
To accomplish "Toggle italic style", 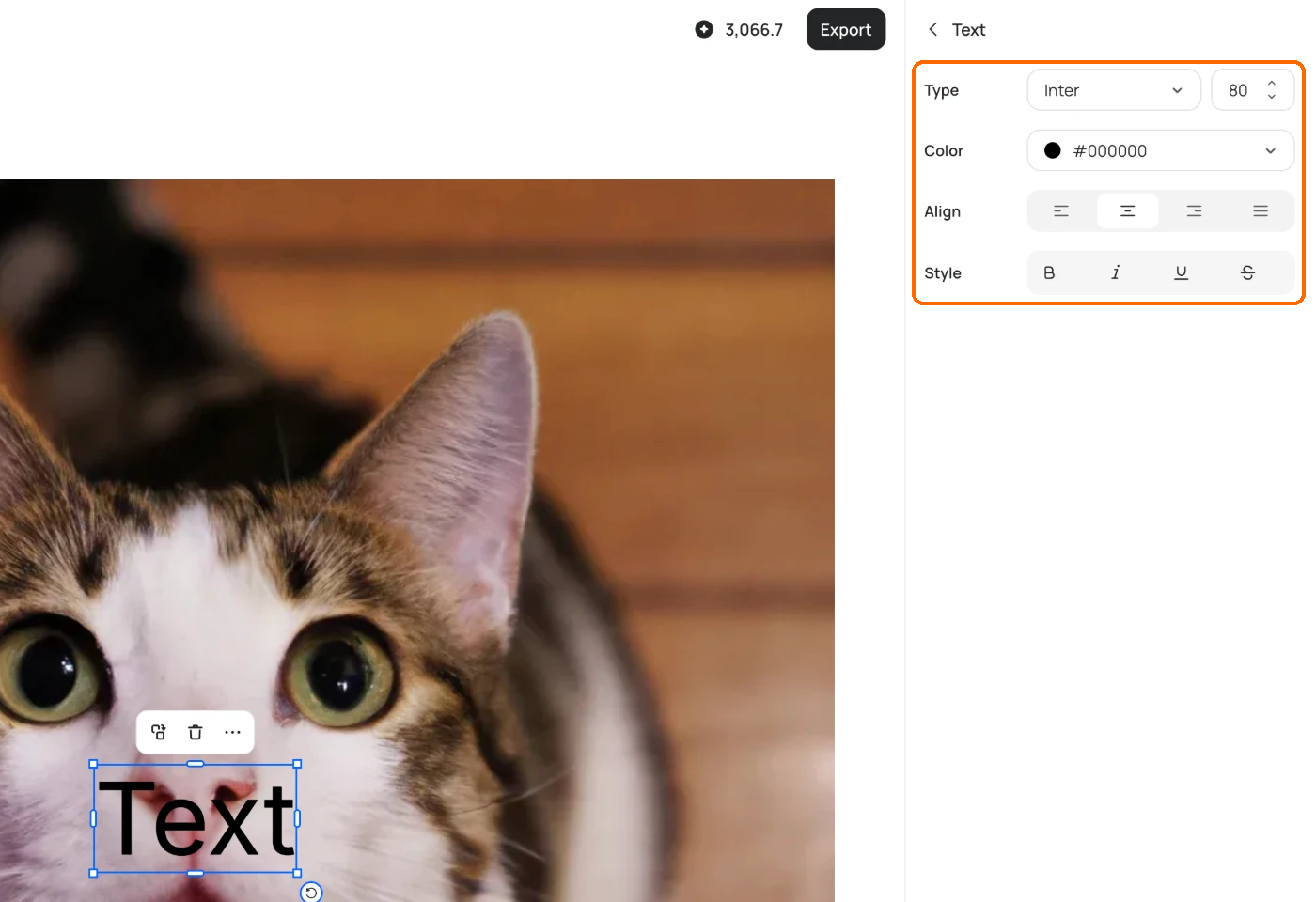I will click(1116, 272).
